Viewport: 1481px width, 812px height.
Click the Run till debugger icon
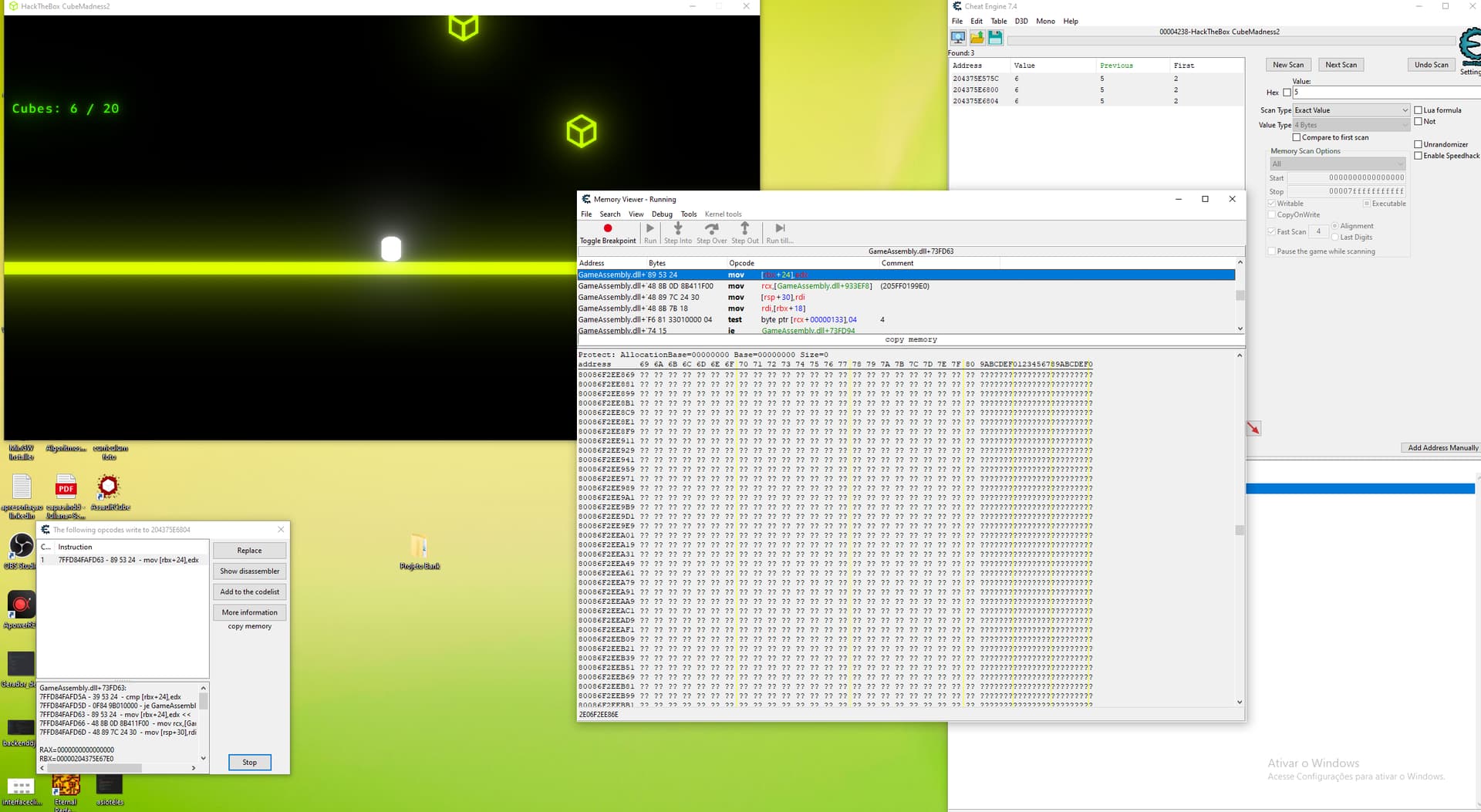(x=780, y=228)
